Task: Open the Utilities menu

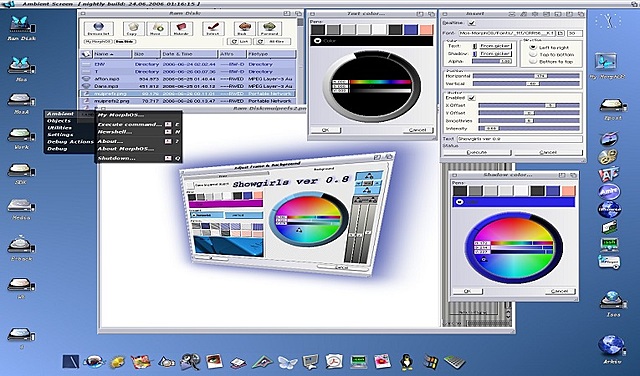Action: point(60,128)
